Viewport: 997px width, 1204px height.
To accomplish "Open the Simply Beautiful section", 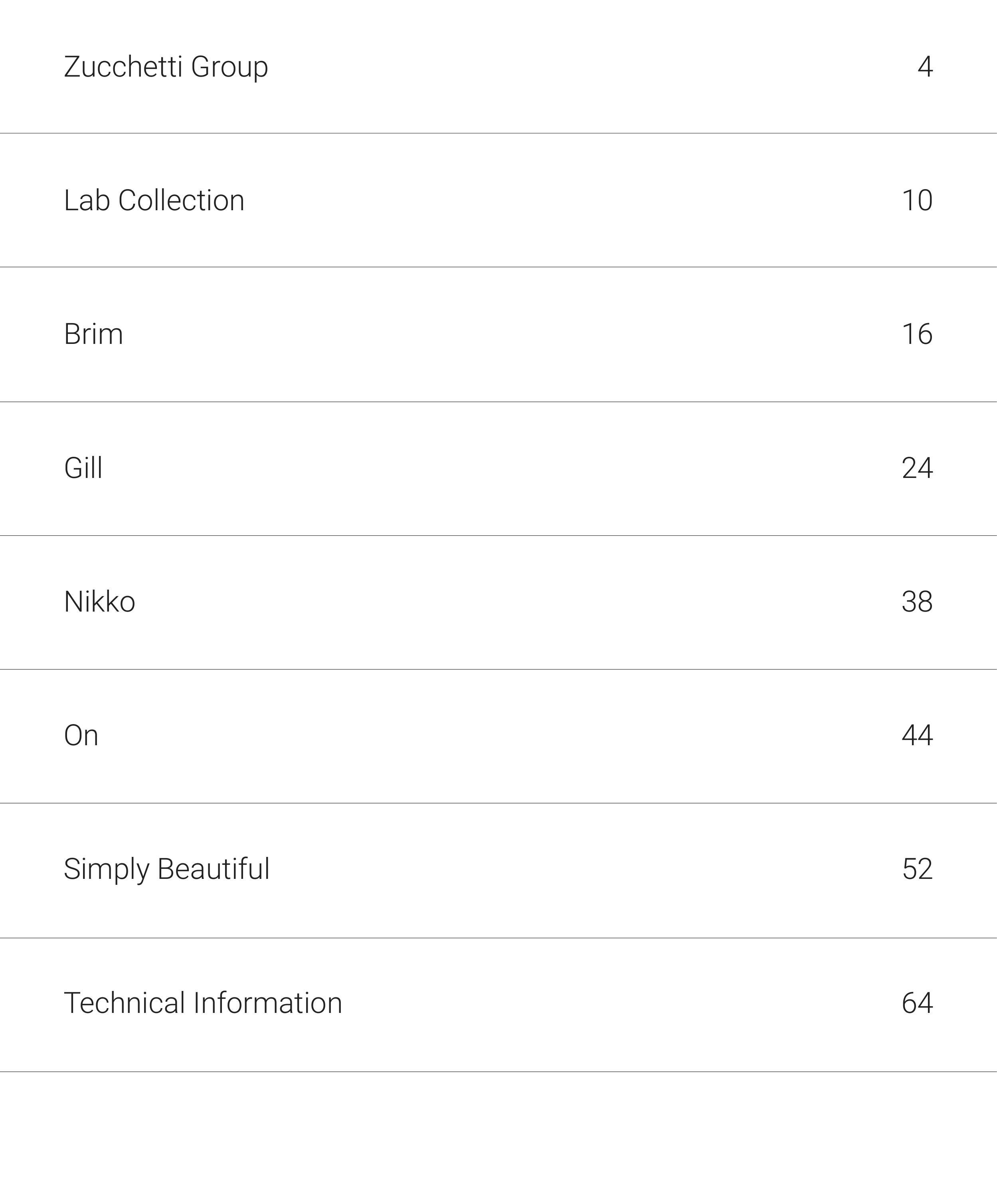I will point(166,869).
